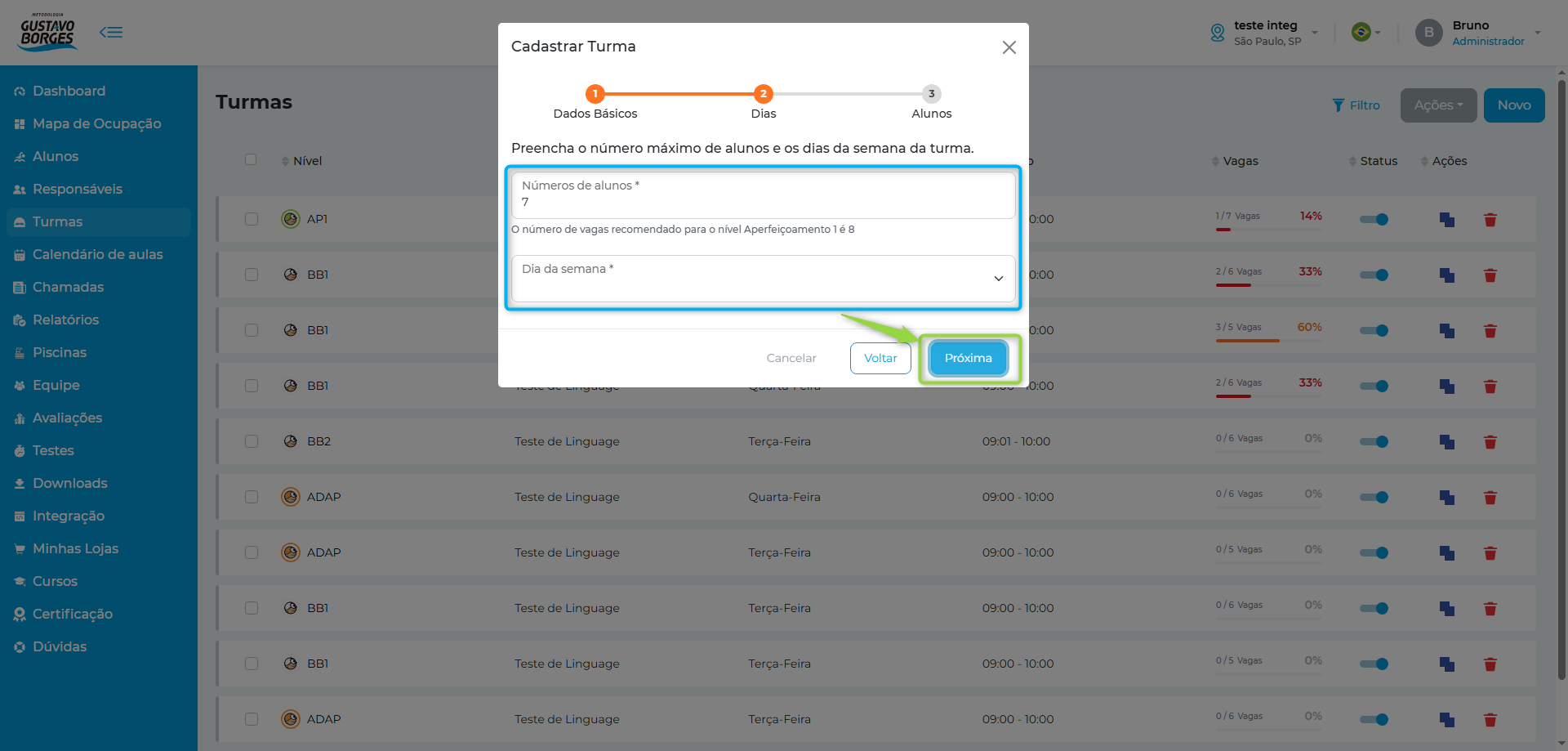1568x751 pixels.
Task: Toggle status switch for the BB2 row
Action: click(1374, 441)
